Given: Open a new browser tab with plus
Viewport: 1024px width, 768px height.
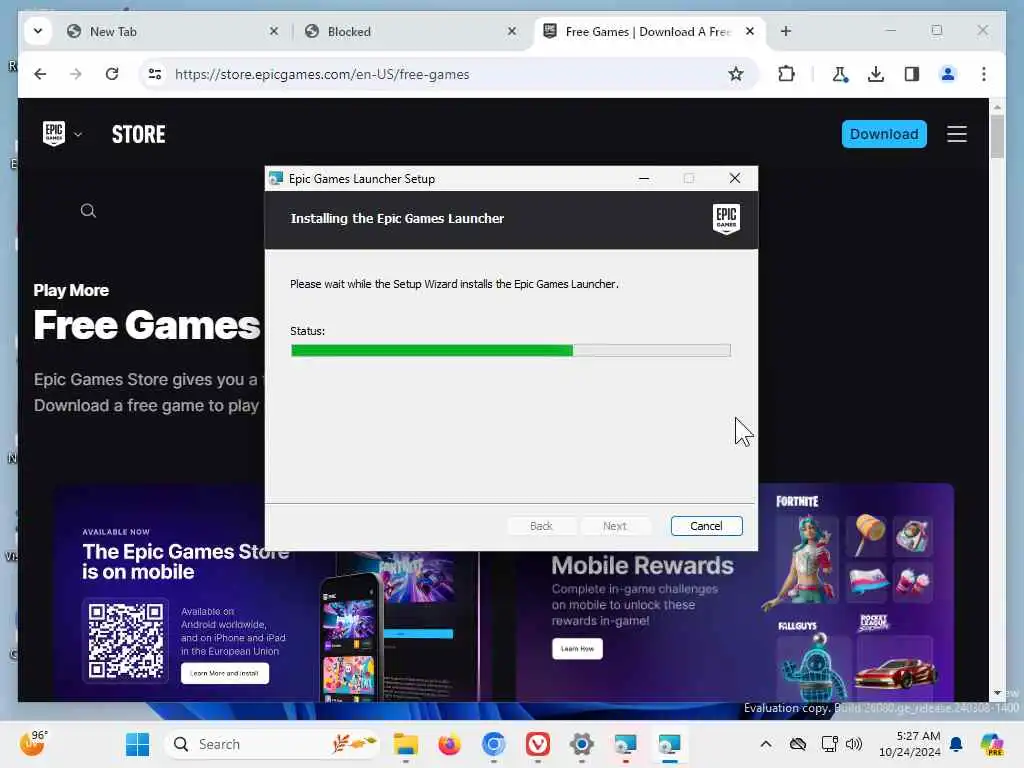Looking at the screenshot, I should (786, 31).
